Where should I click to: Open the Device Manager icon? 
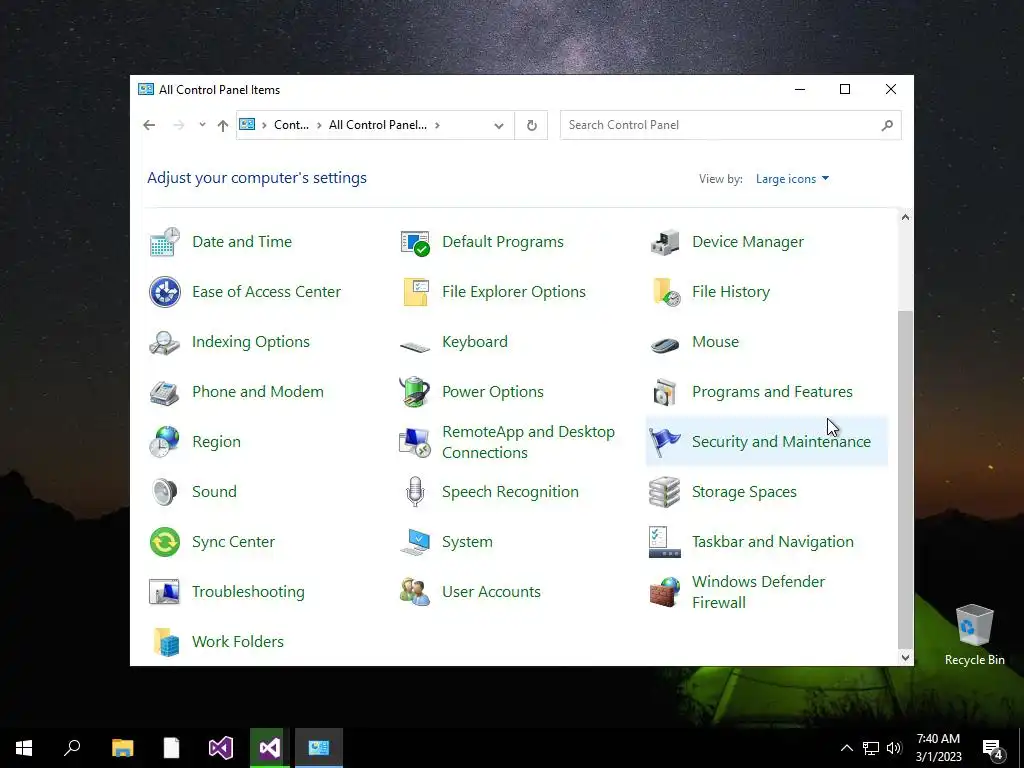tap(665, 242)
